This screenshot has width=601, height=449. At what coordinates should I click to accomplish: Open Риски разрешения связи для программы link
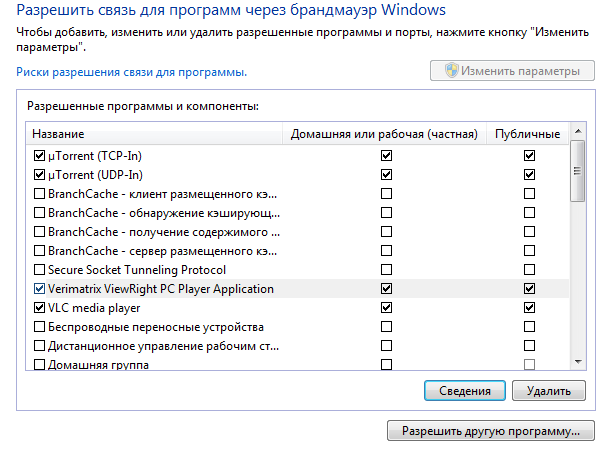coord(131,72)
